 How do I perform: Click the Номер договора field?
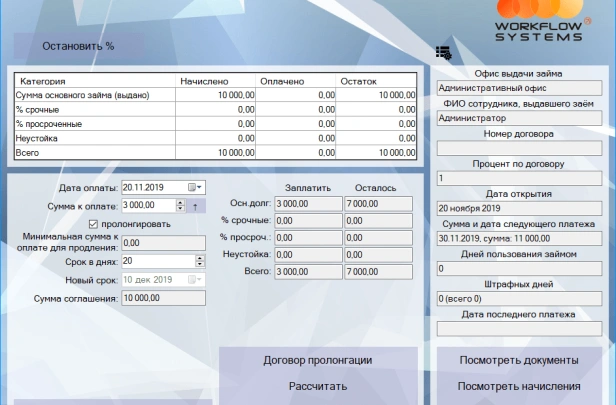click(518, 148)
